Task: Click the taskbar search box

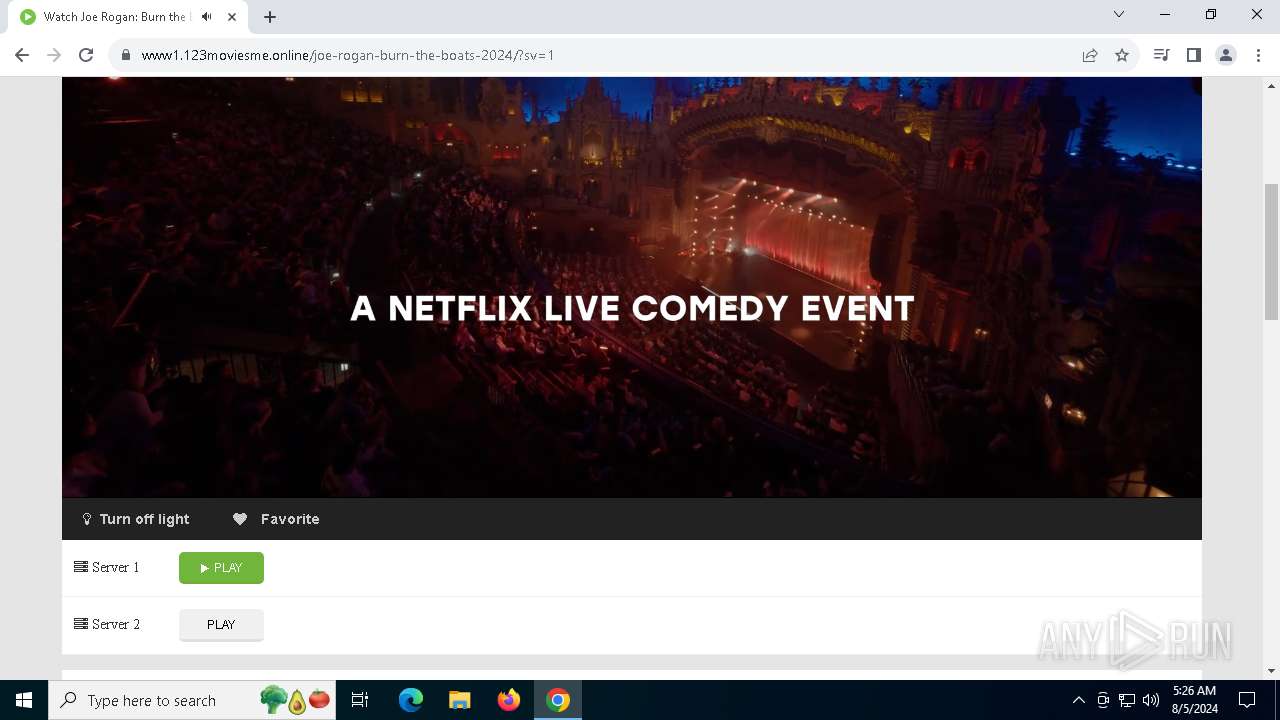Action: 194,700
